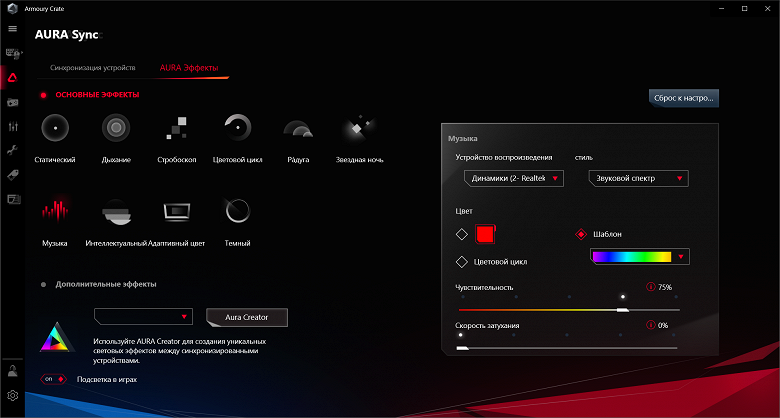780x418 pixels.
Task: Pick the Color cycle (Цветовой цикл) effect icon
Action: pos(237,128)
